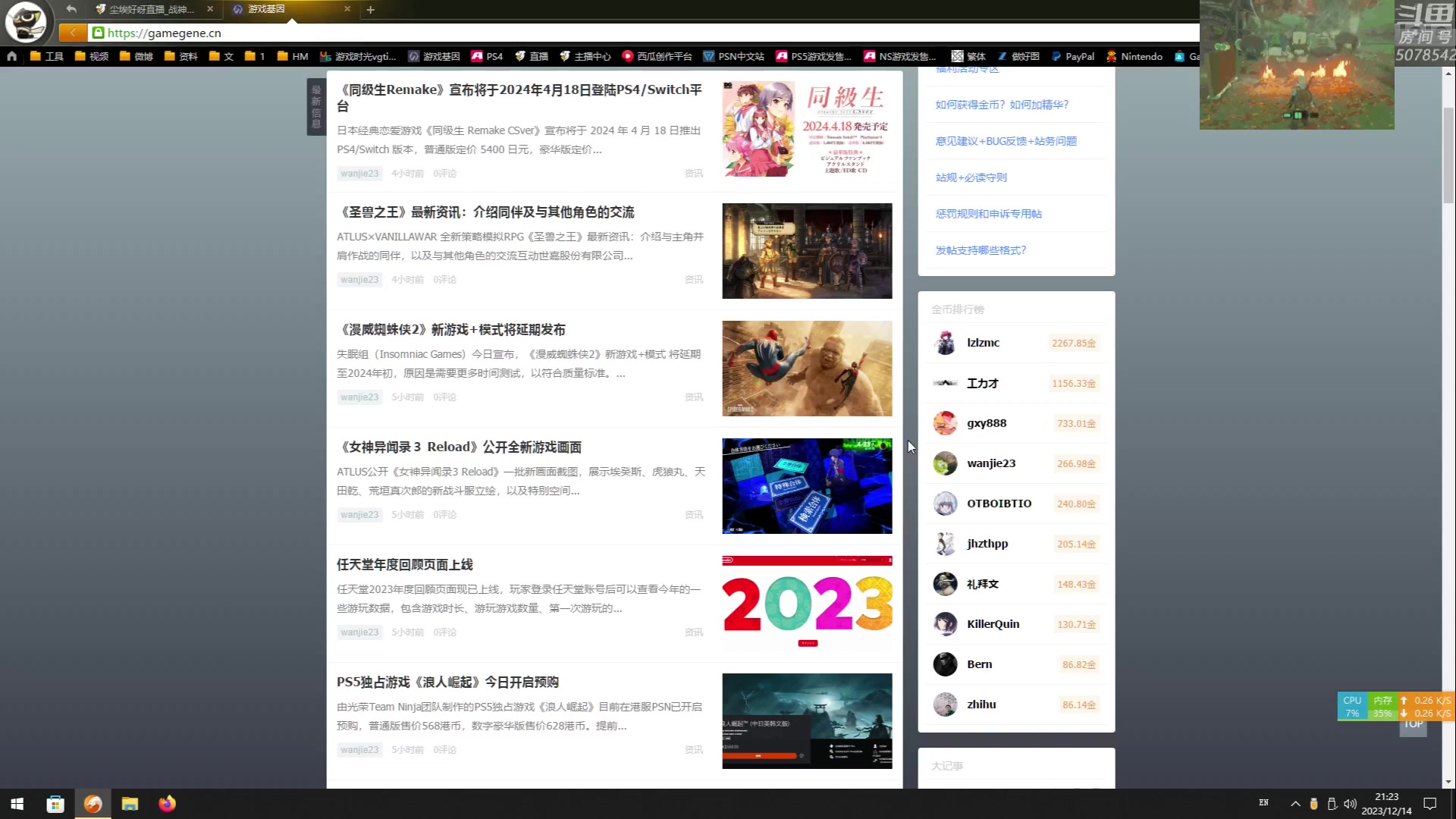Click the KillerQuin user avatar

pos(945,624)
